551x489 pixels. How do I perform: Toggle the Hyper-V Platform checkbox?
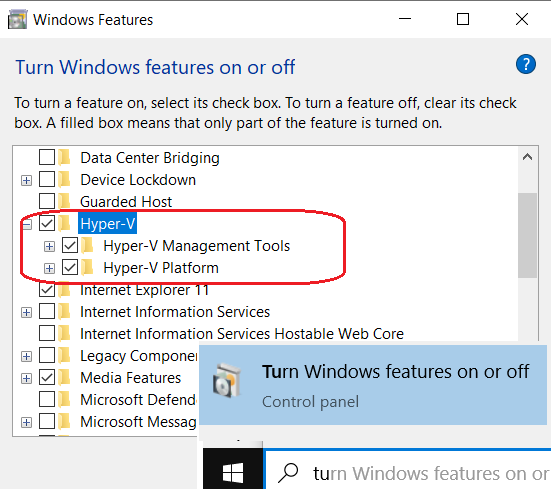(70, 267)
